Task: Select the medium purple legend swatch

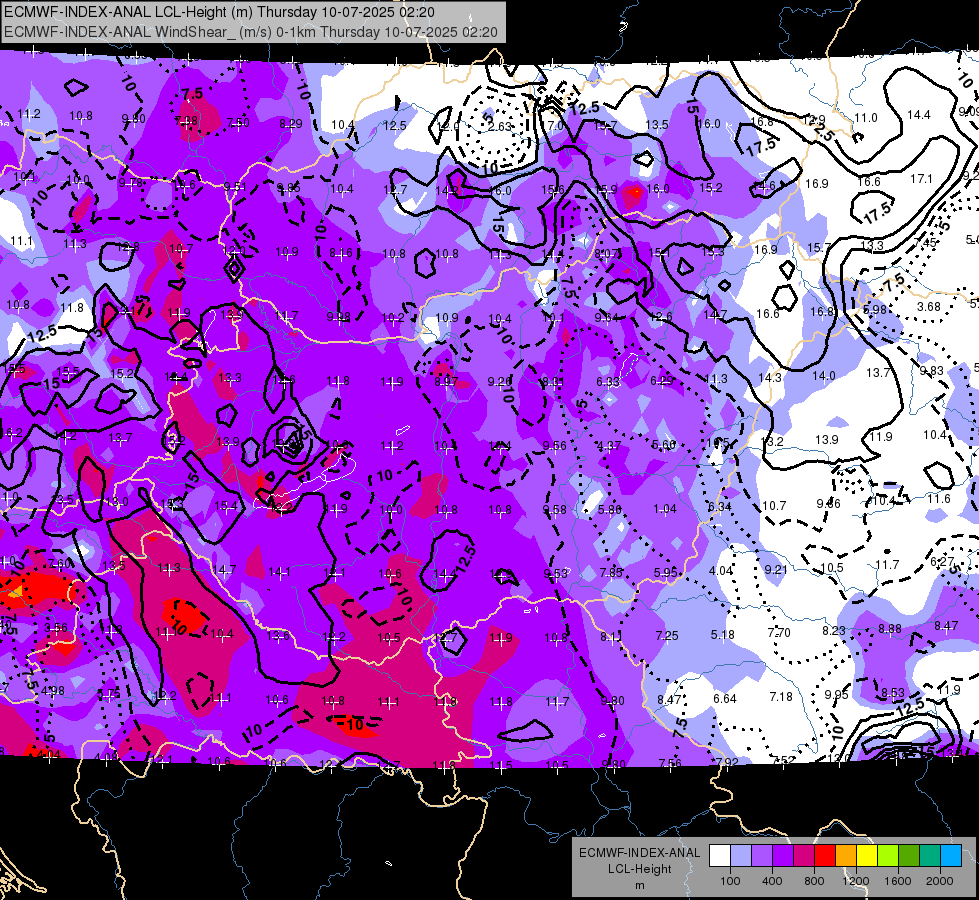Action: coord(762,856)
